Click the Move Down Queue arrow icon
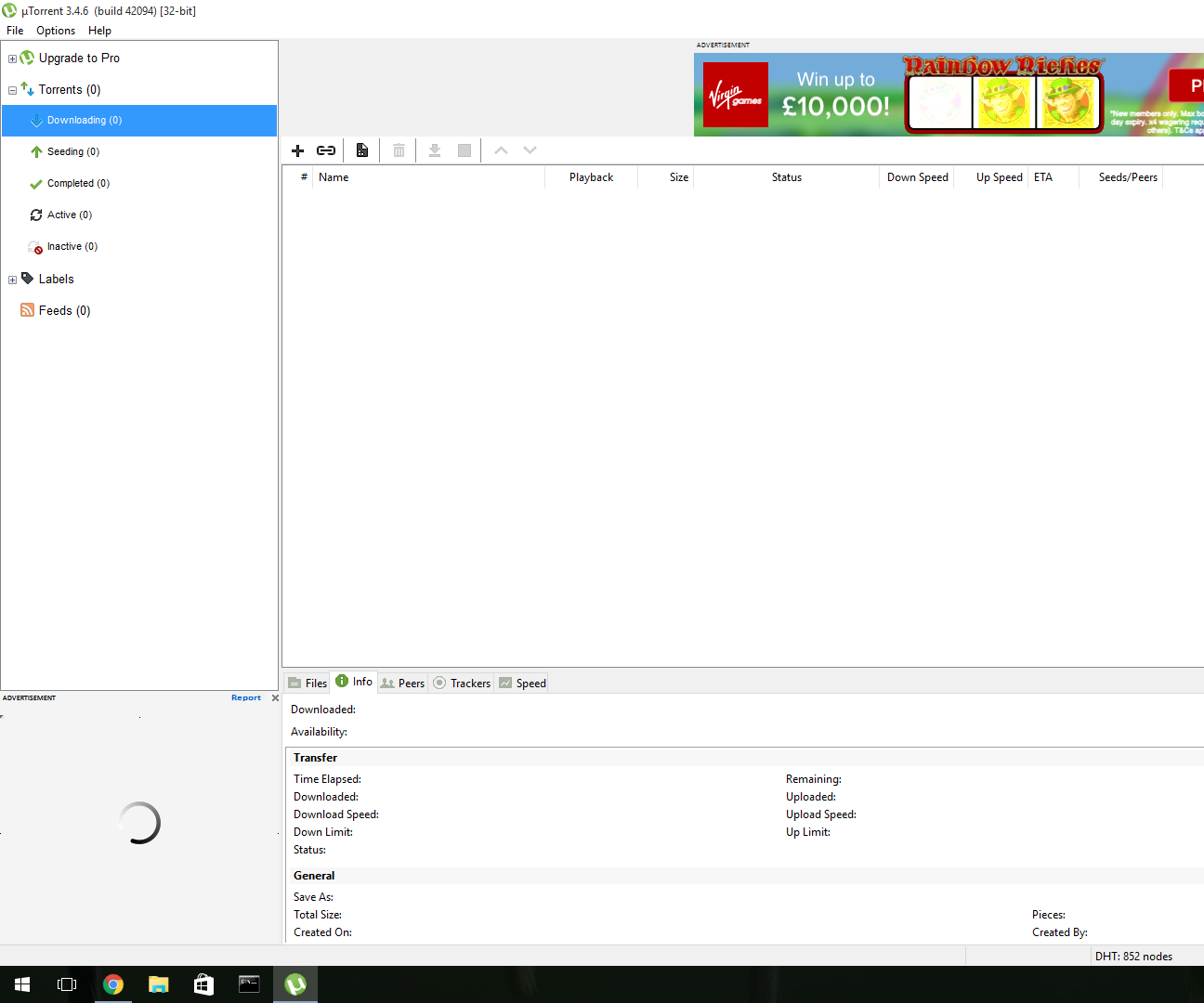Screen dimensions: 1204x1003 (x=530, y=150)
